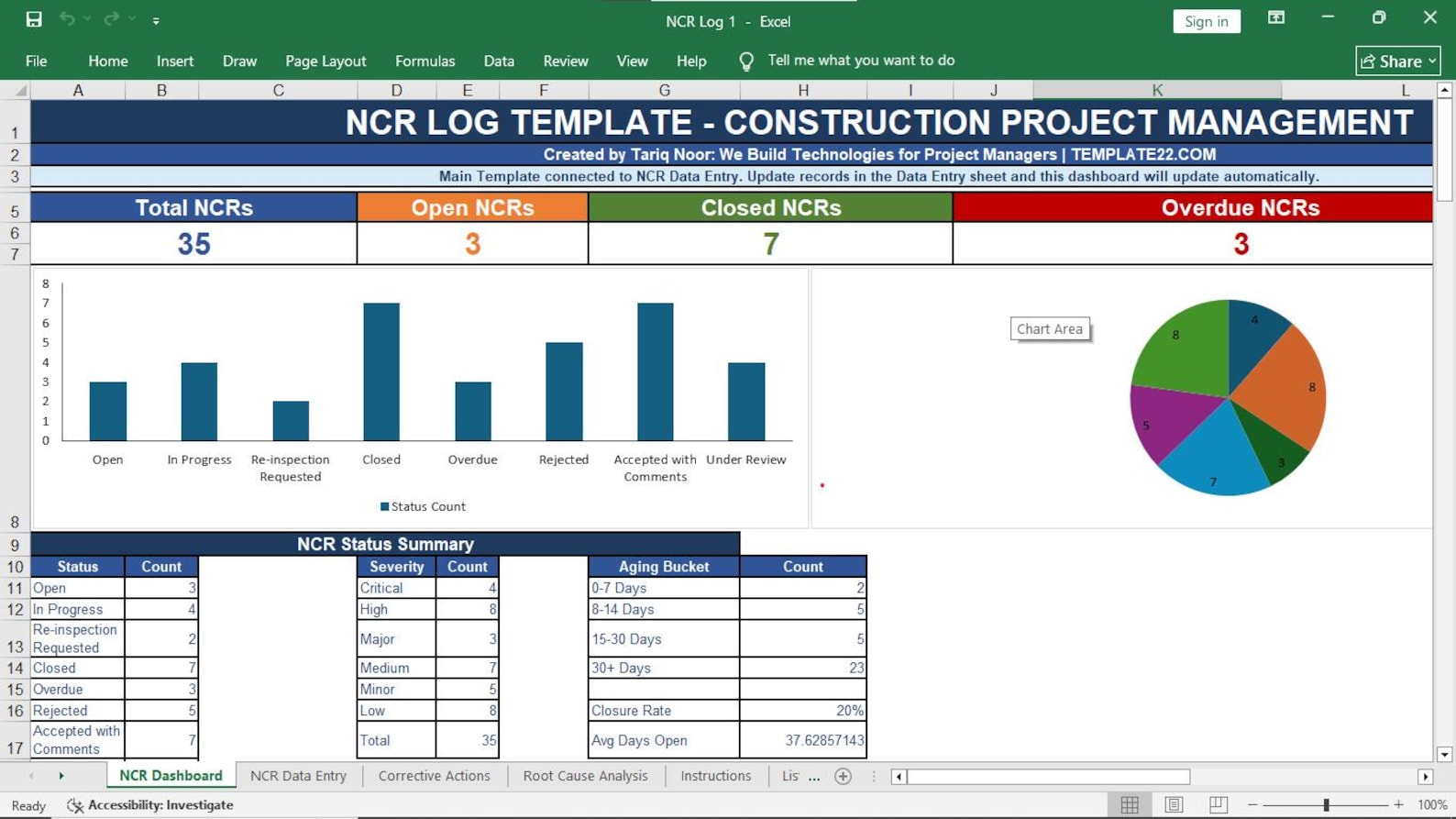
Task: Select column K header
Action: [x=1157, y=90]
